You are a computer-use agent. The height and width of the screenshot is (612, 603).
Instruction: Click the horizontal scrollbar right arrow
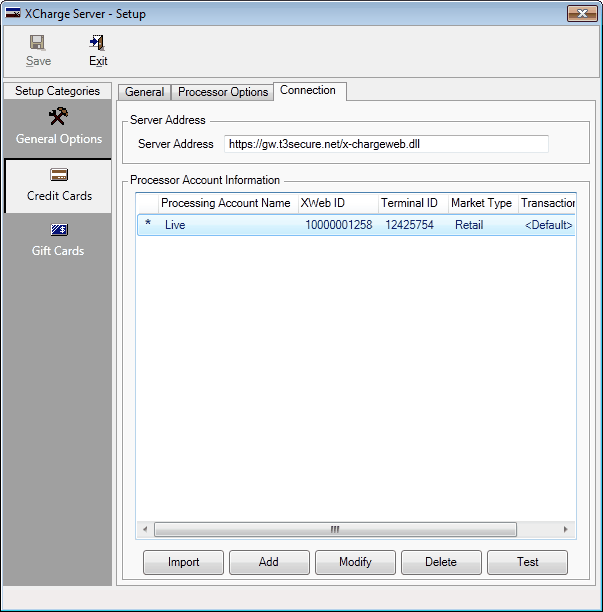pyautogui.click(x=565, y=530)
